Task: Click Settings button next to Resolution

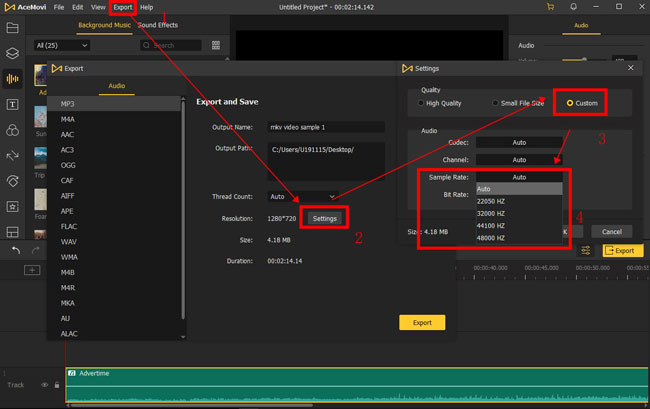Action: coord(325,218)
